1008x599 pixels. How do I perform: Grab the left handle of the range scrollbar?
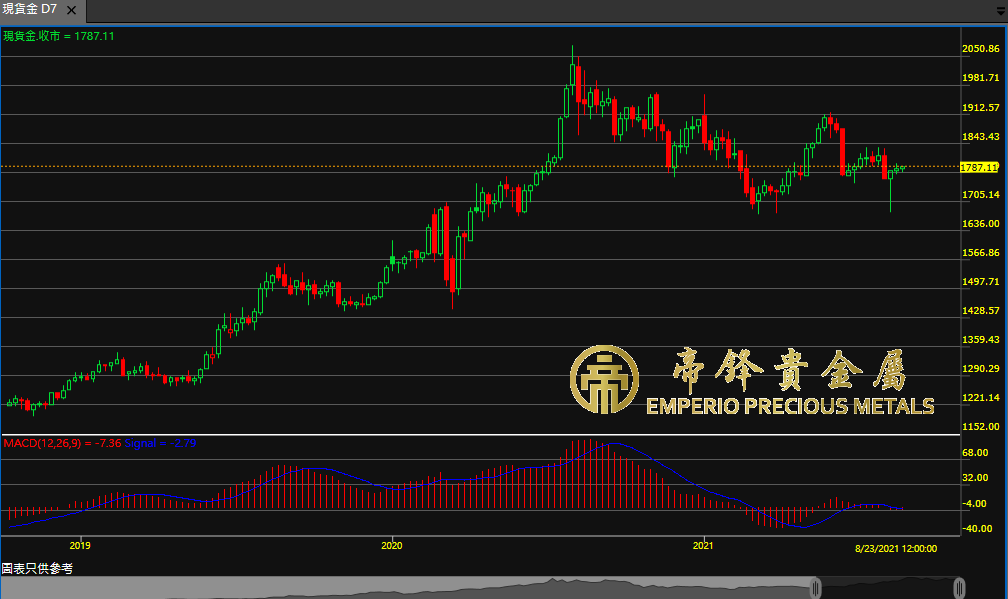(816, 587)
